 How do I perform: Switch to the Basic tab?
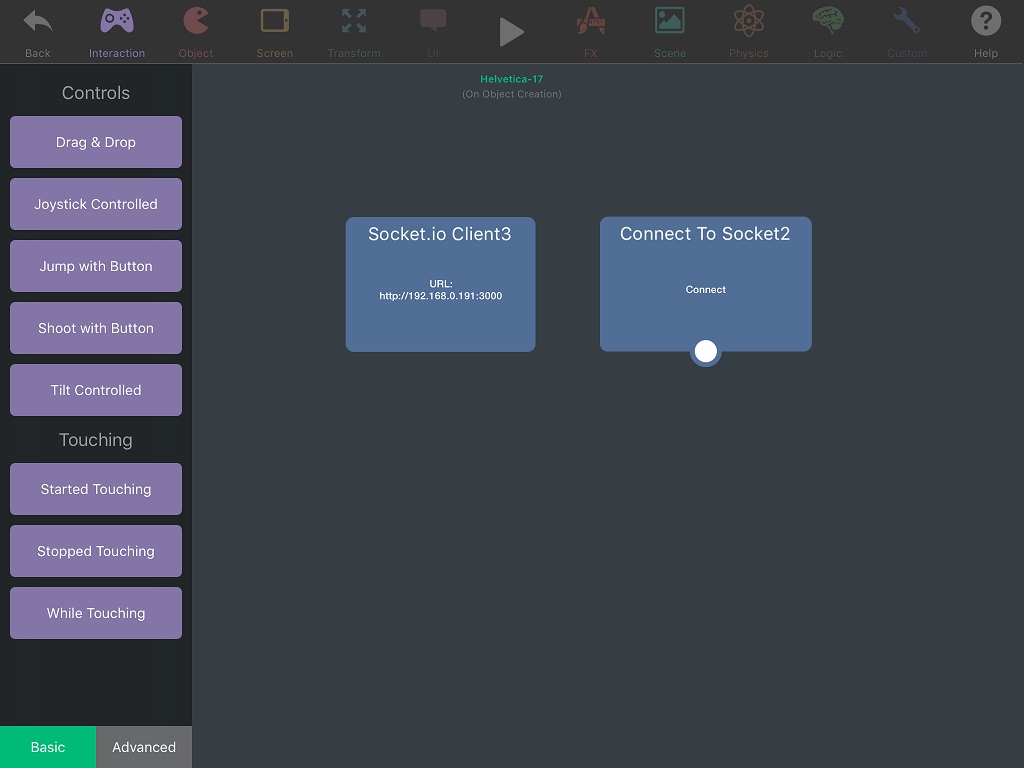tap(48, 747)
